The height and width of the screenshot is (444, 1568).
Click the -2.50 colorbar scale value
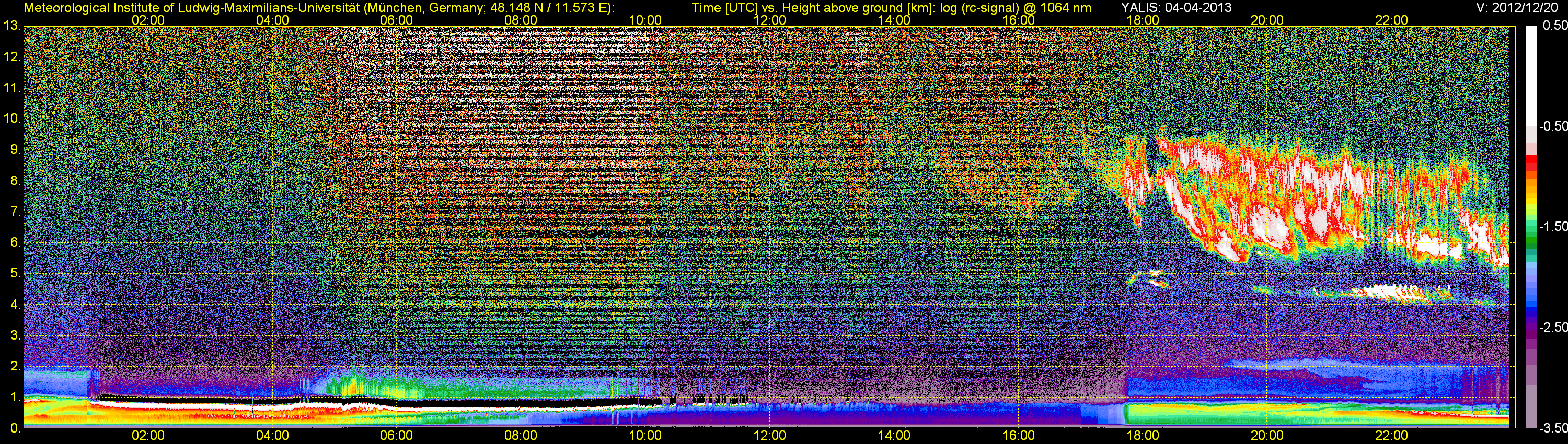pyautogui.click(x=1553, y=327)
